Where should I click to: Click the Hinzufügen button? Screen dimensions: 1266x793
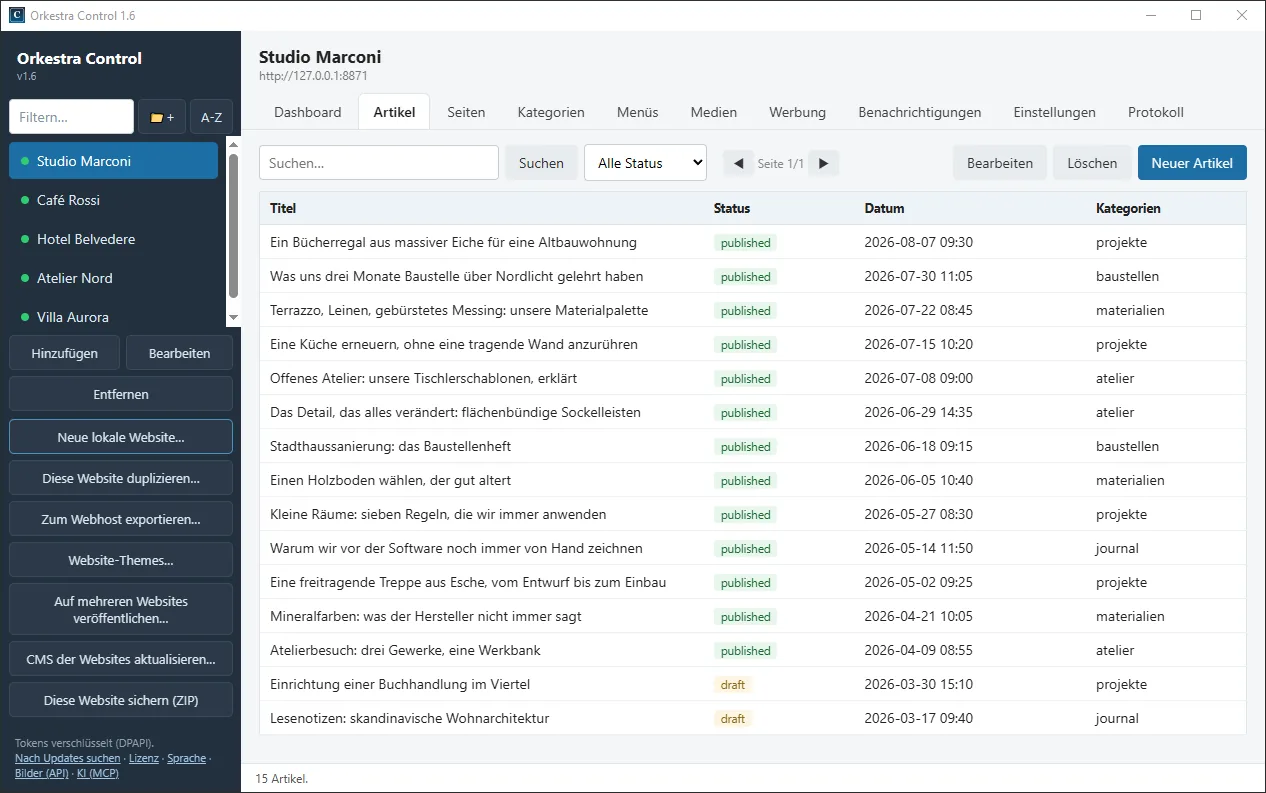65,353
